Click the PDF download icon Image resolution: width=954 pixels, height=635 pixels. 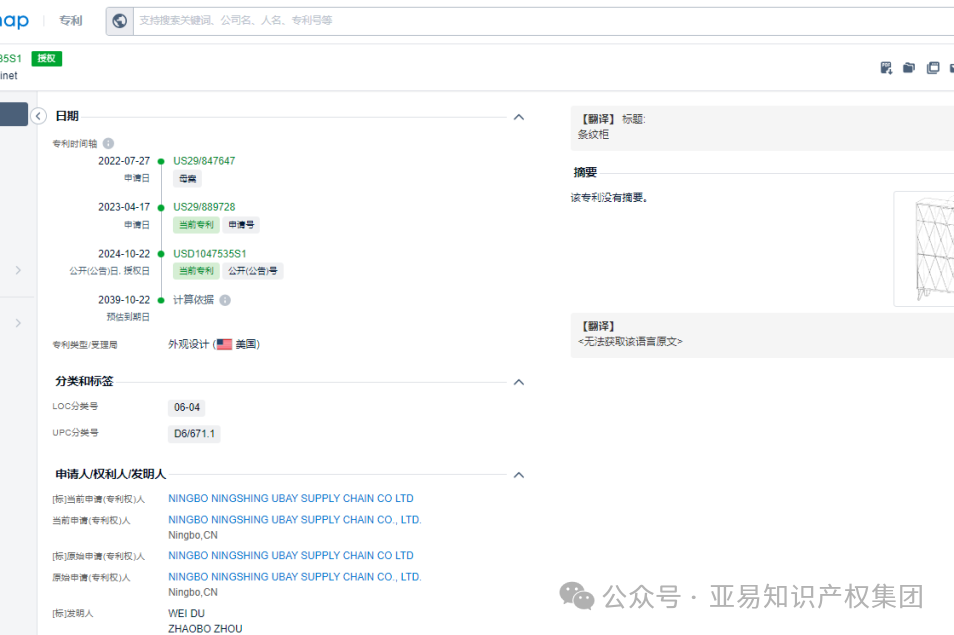pos(886,67)
